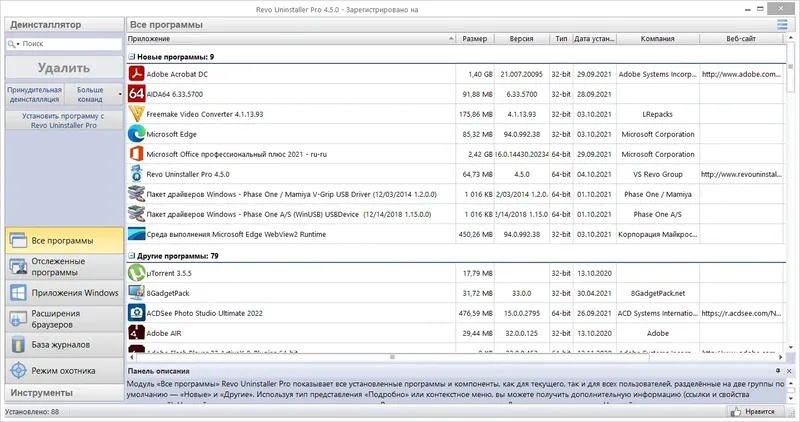Open Отслеженные программы section

64,266
